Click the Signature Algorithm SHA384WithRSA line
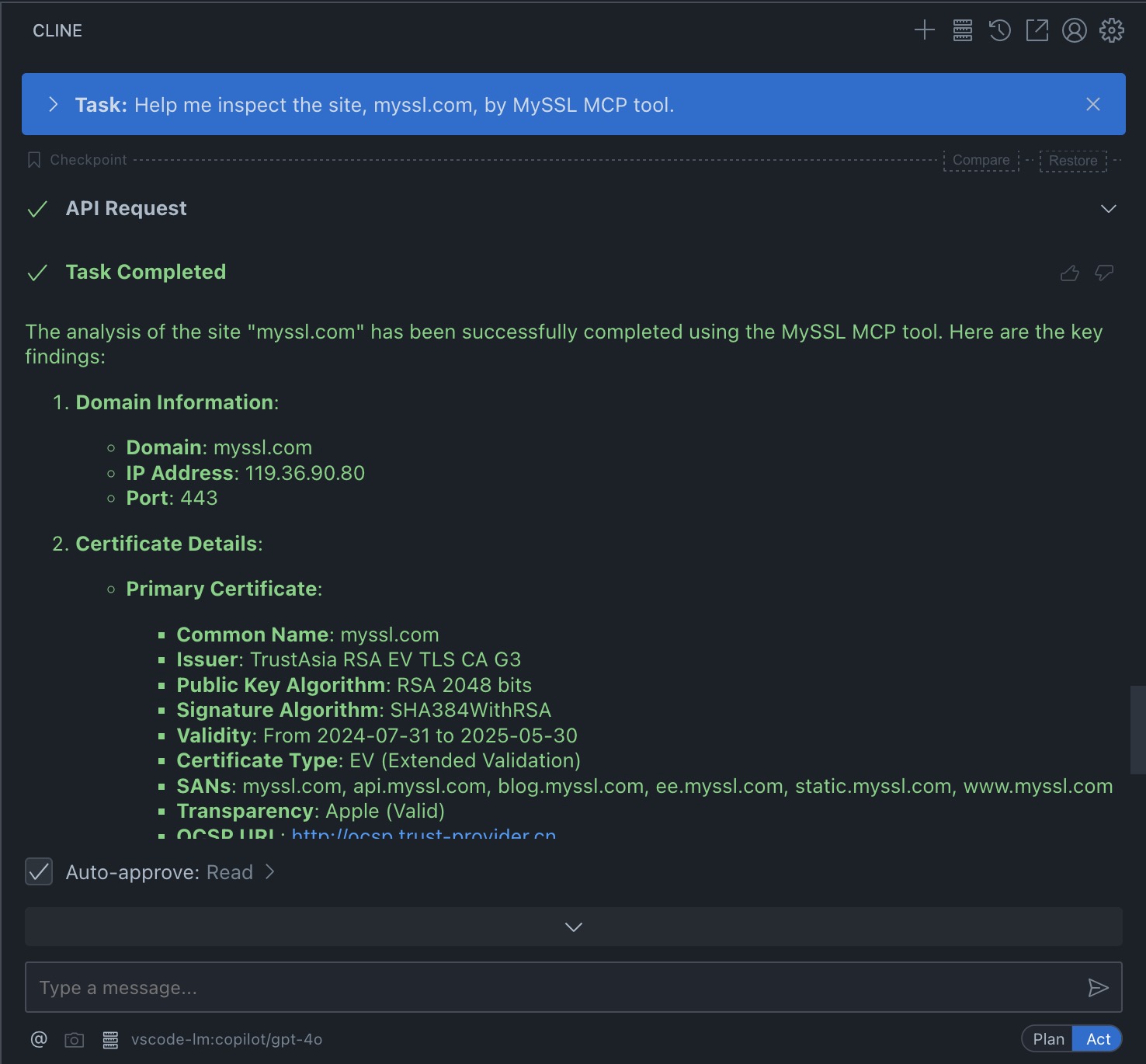This screenshot has height=1064, width=1146. click(364, 710)
